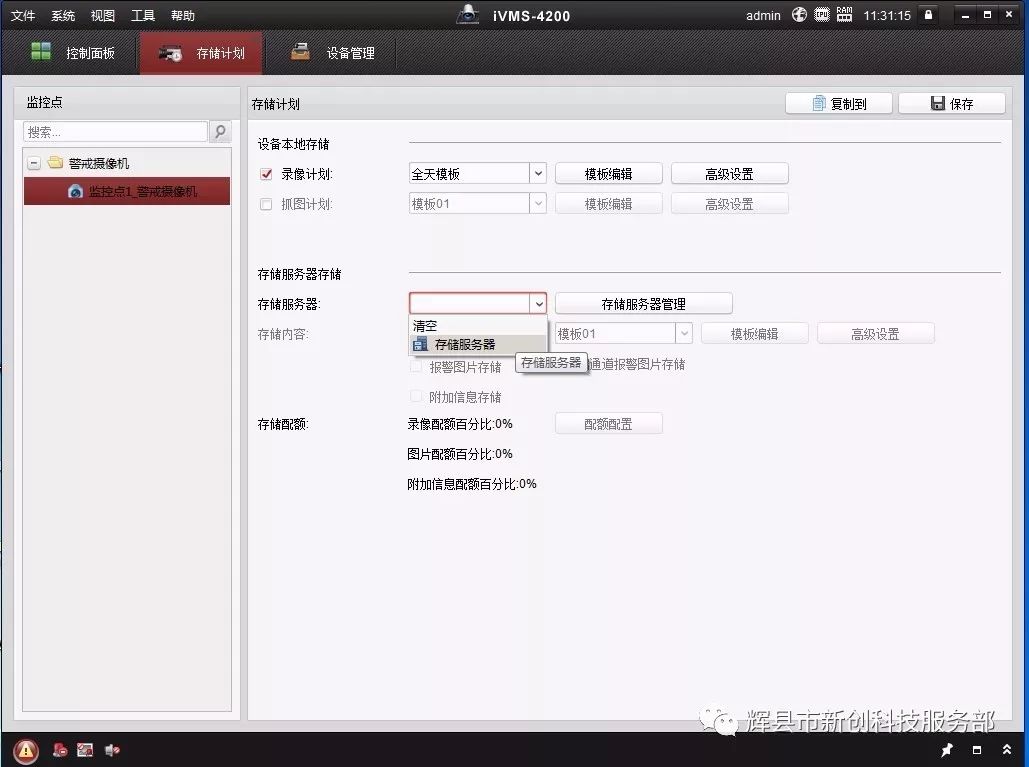
Task: Click 模板编辑 in 存储内容 row
Action: click(755, 334)
